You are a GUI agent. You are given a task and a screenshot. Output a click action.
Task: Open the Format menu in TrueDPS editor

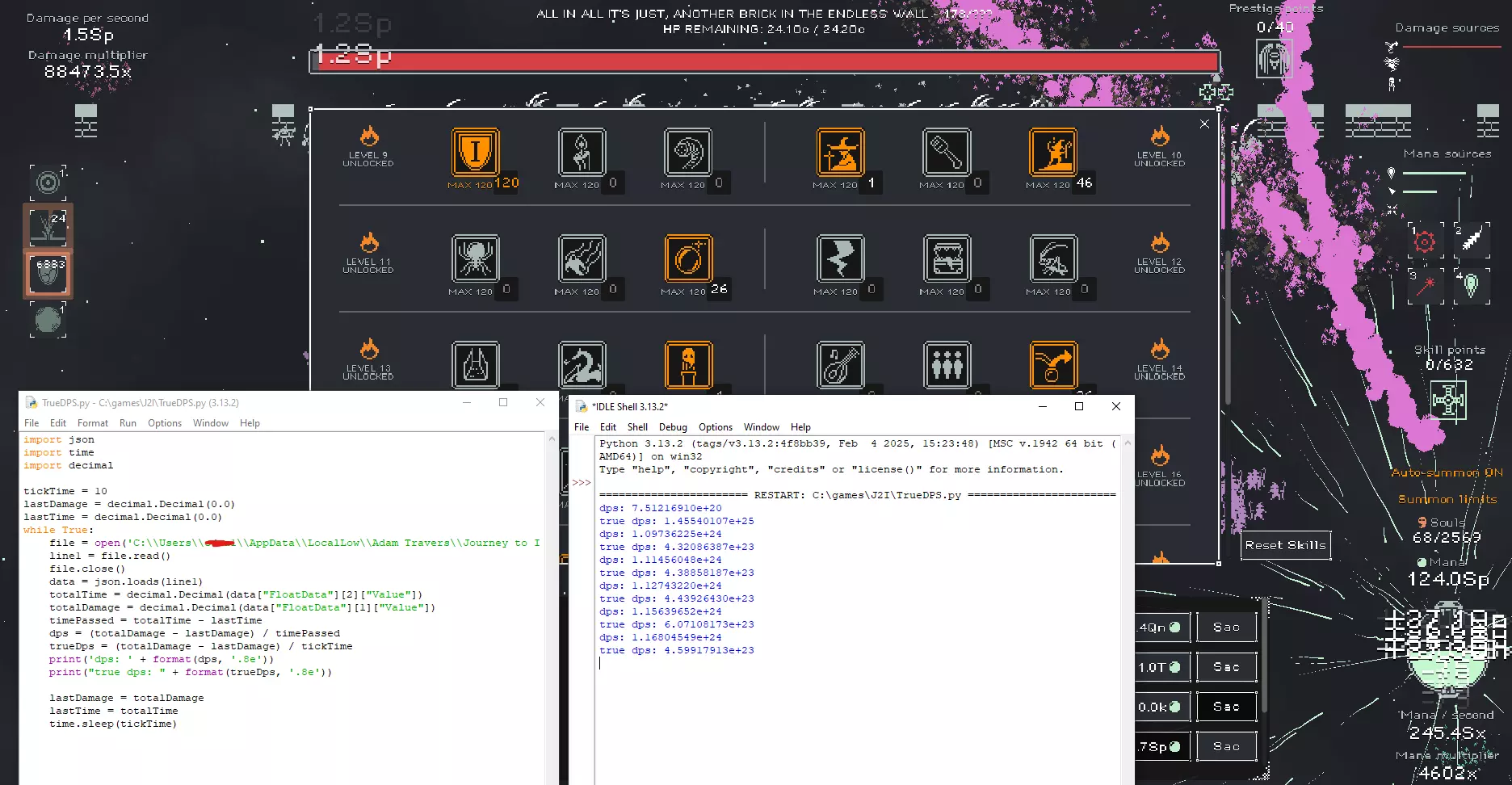click(92, 423)
